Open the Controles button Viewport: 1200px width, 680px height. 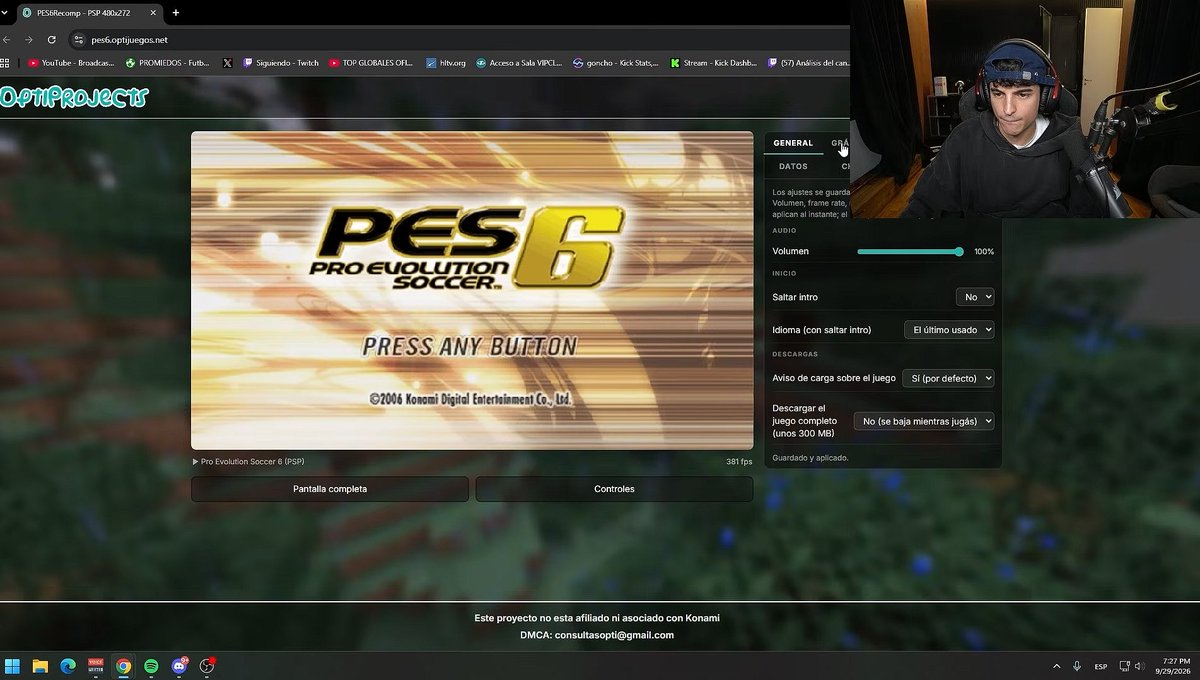coord(614,489)
